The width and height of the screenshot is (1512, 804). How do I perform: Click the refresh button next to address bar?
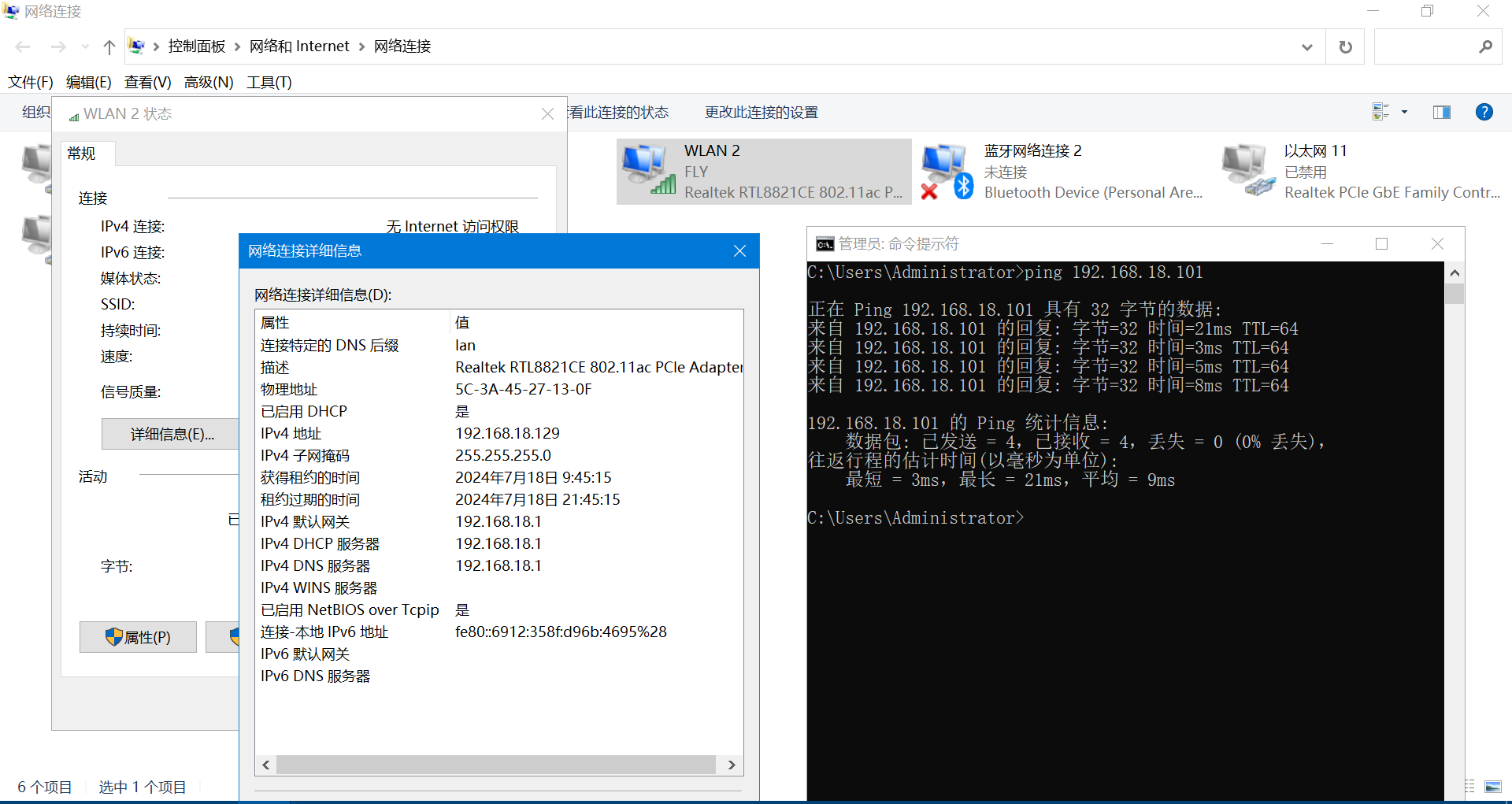1345,47
